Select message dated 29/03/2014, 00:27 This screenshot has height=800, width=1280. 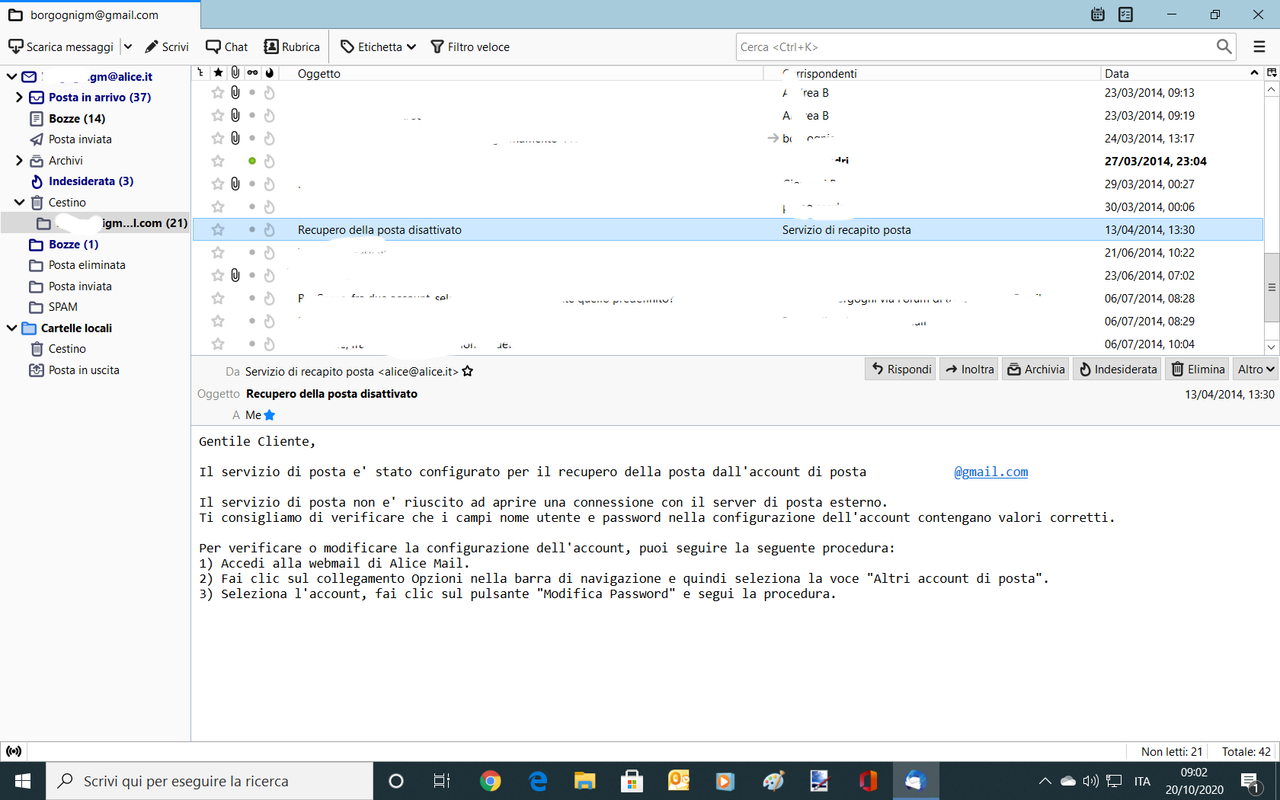tap(727, 184)
